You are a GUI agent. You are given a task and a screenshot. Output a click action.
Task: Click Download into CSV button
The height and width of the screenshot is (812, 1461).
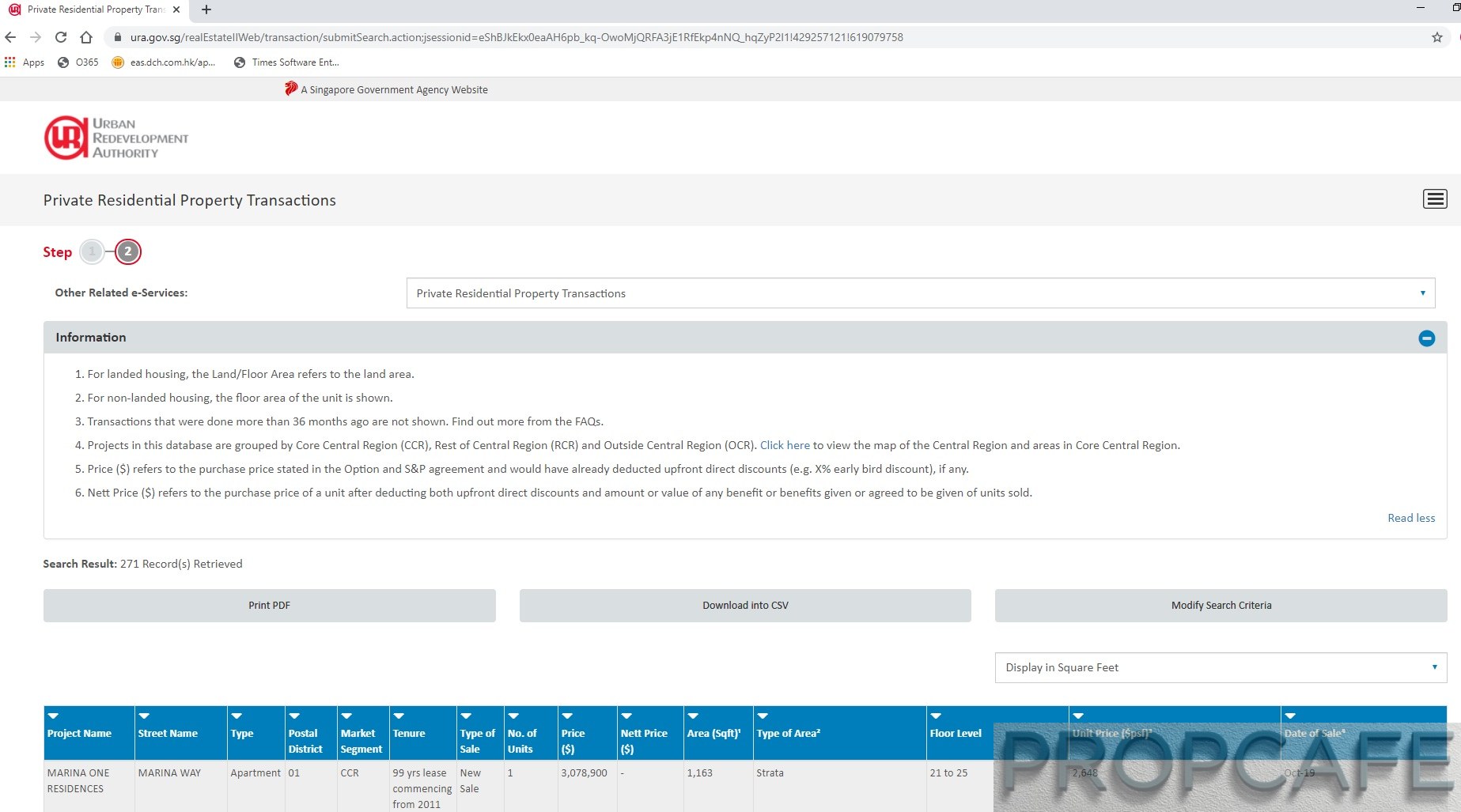coord(744,606)
